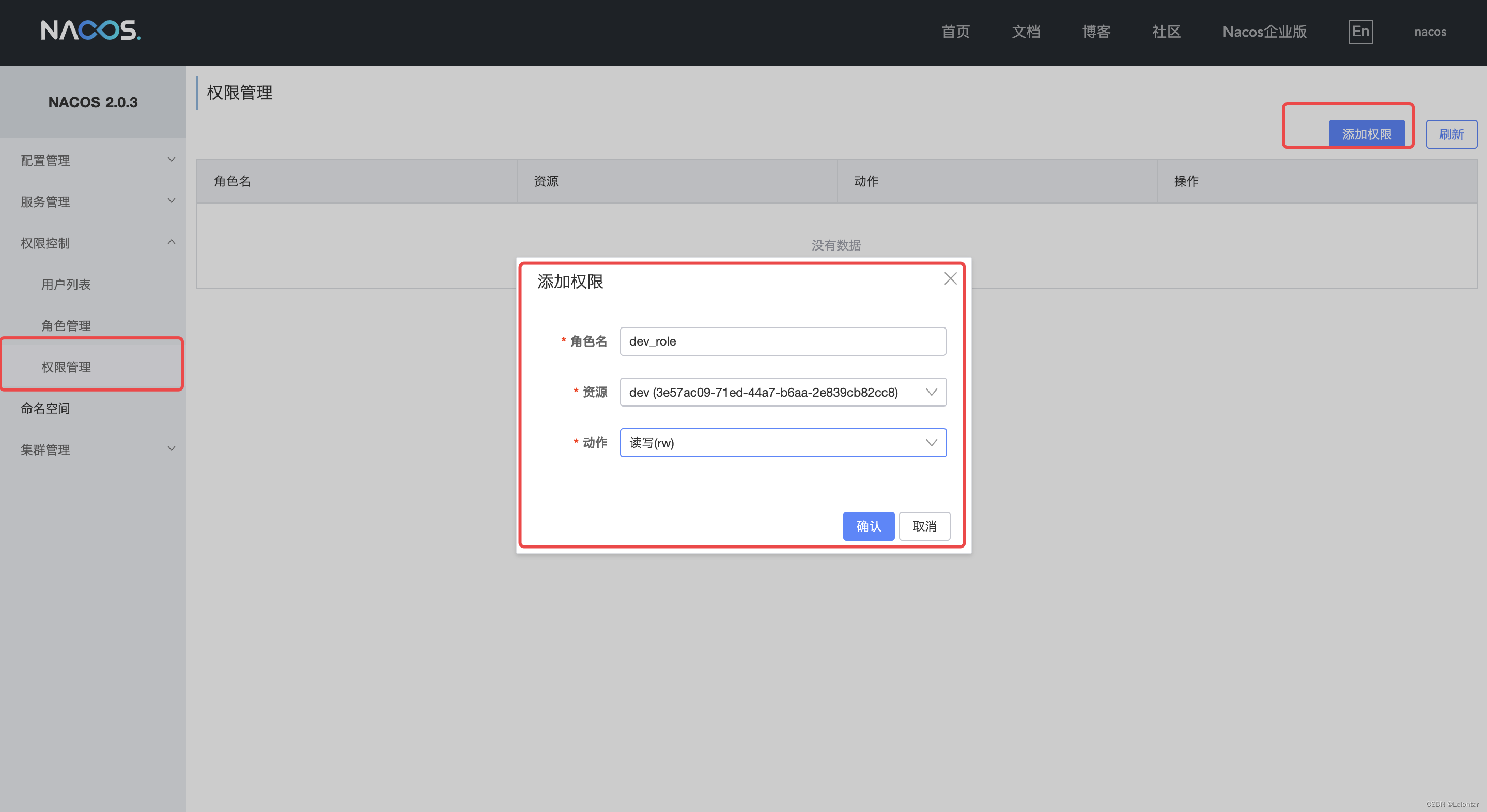Open 角色管理 in sidebar
This screenshot has height=812, width=1487.
pos(66,325)
